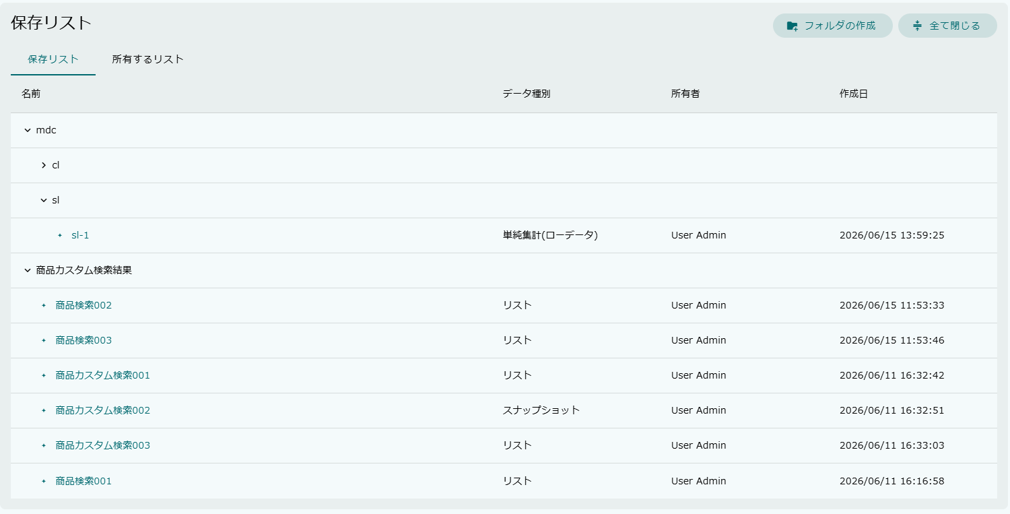This screenshot has width=1010, height=514.
Task: Select the 商品カスタム検索結果 folder name
Action: click(84, 271)
